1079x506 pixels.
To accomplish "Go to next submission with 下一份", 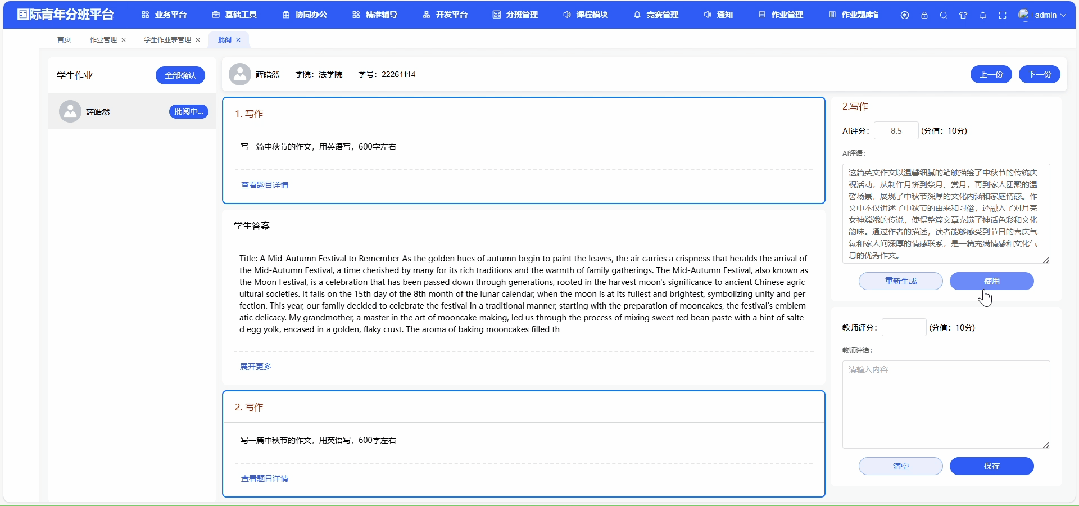I will pos(1039,75).
